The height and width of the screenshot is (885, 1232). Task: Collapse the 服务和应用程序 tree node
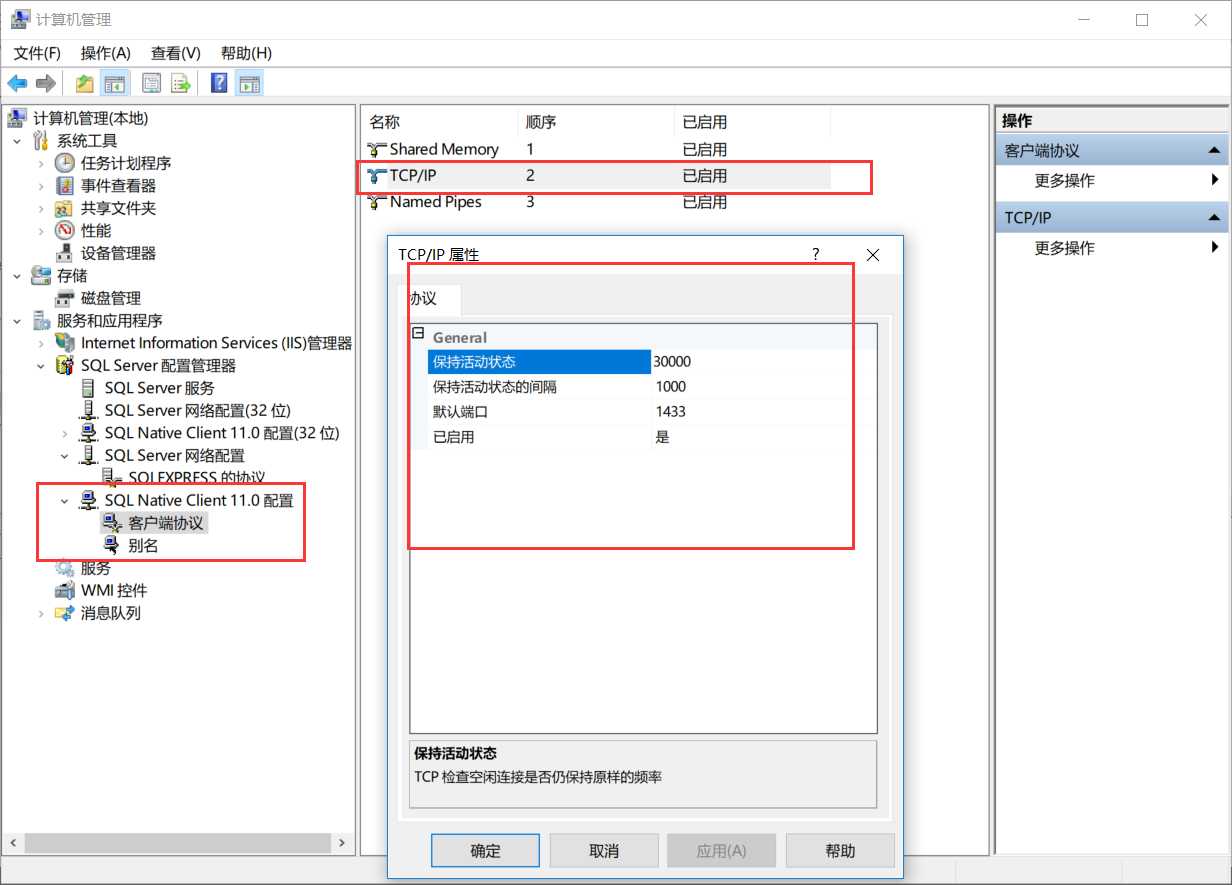(17, 321)
